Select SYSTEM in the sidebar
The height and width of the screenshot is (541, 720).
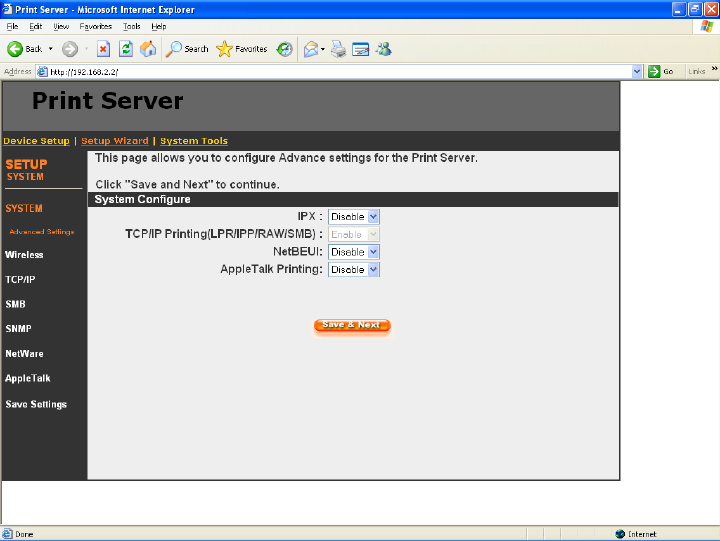click(x=24, y=209)
